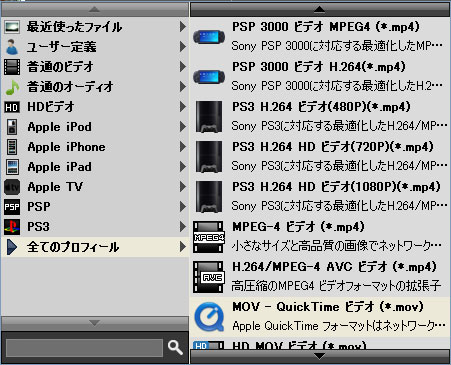This screenshot has width=451, height=365.
Task: Expand Apple iPad submenu arrow
Action: pyautogui.click(x=183, y=167)
